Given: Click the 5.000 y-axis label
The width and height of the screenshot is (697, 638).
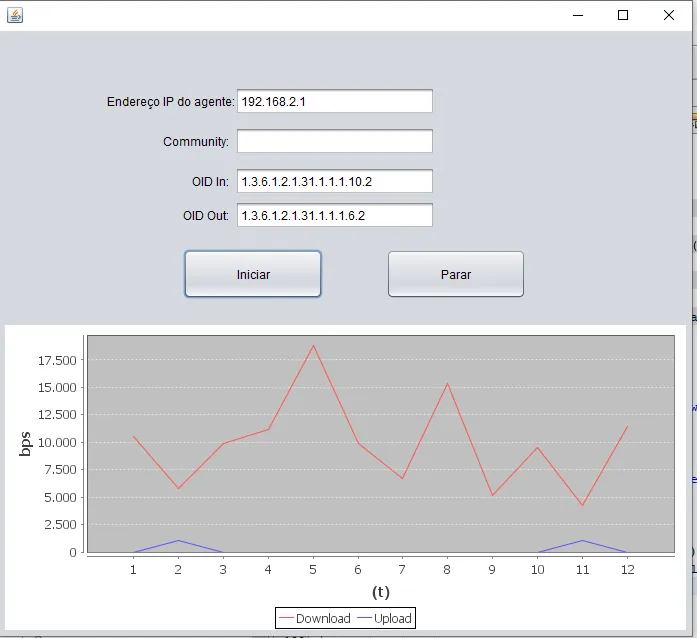Looking at the screenshot, I should tap(60, 498).
